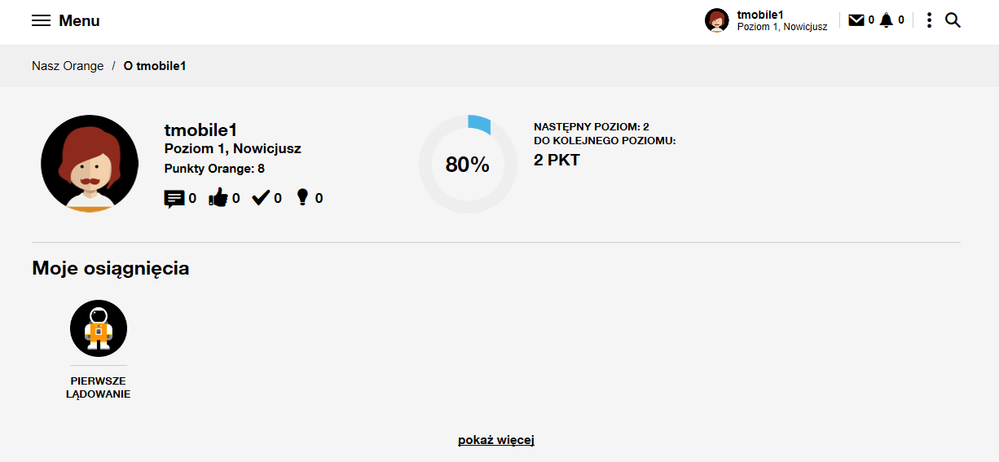This screenshot has width=999, height=462.
Task: Open the bell notifications icon
Action: pos(886,20)
